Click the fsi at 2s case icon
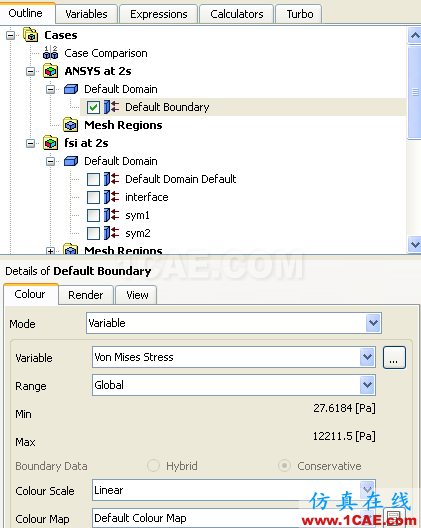421x528 pixels. pyautogui.click(x=51, y=143)
